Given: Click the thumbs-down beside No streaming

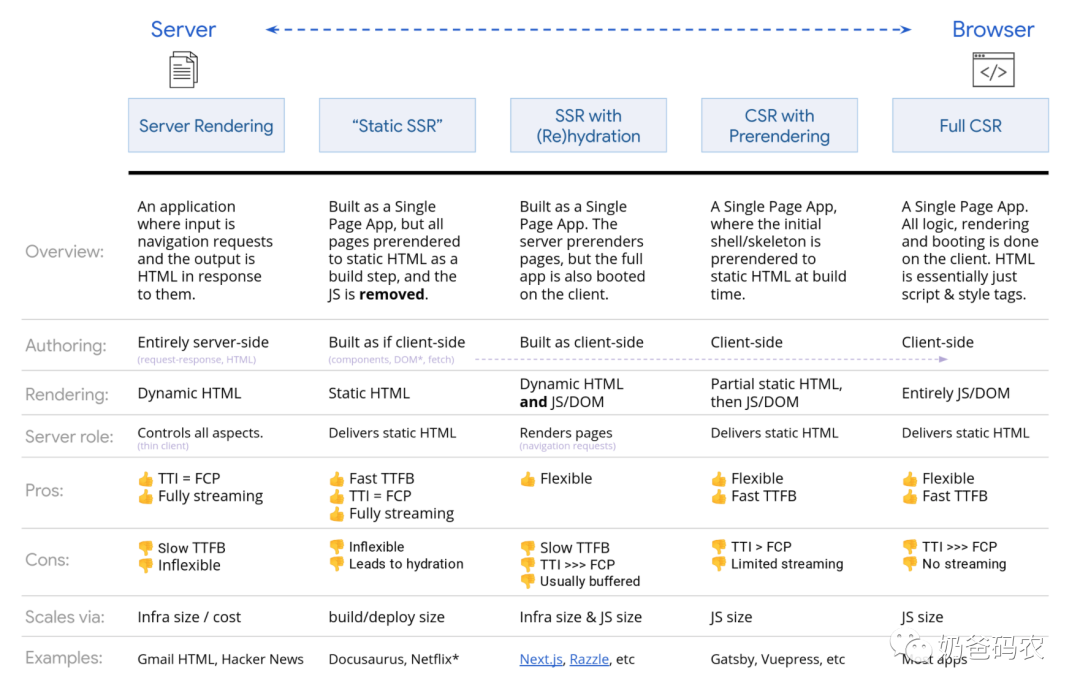Looking at the screenshot, I should pos(910,564).
